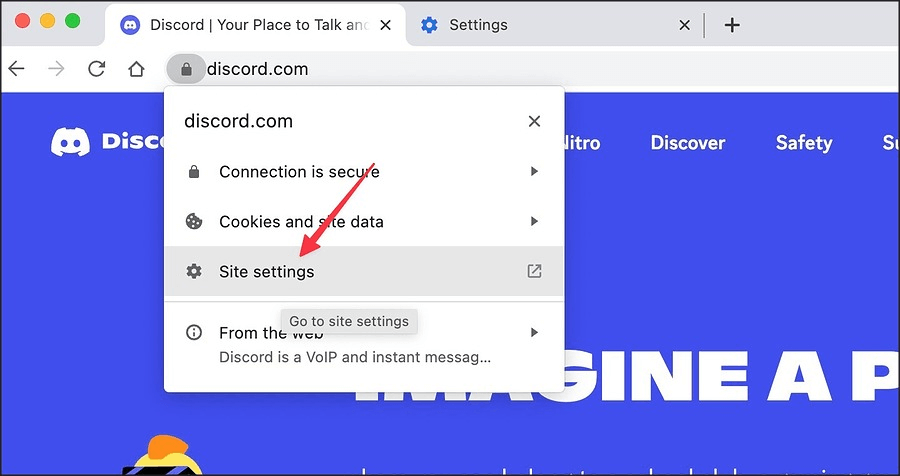Screen dimensions: 900x476
Task: Click the info icon next to From the web
Action: 194,332
